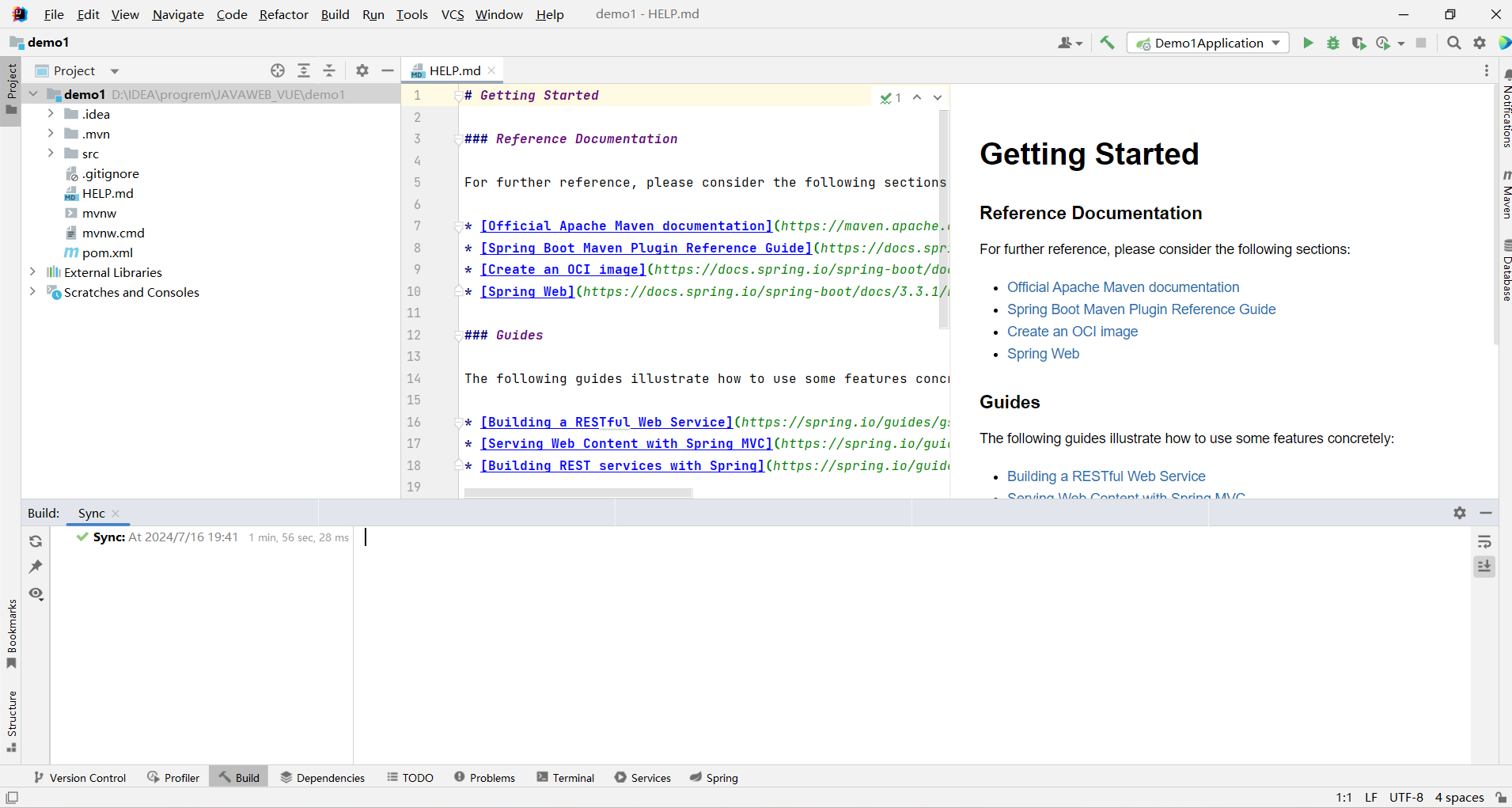Jump to next highlighted problem arrow
This screenshot has height=808, width=1512.
click(x=938, y=97)
